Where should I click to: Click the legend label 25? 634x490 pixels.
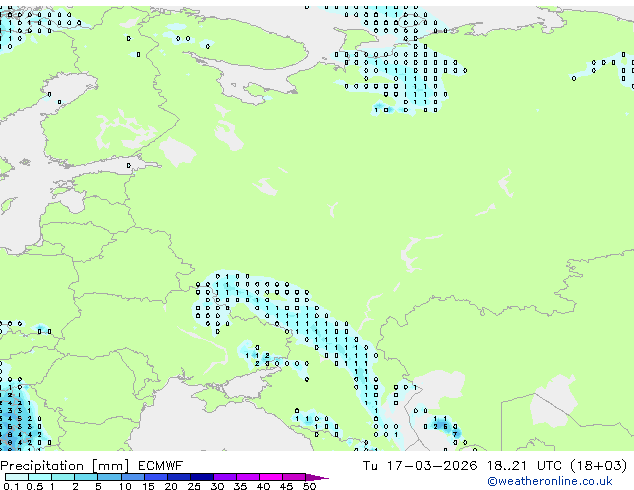click(x=194, y=486)
